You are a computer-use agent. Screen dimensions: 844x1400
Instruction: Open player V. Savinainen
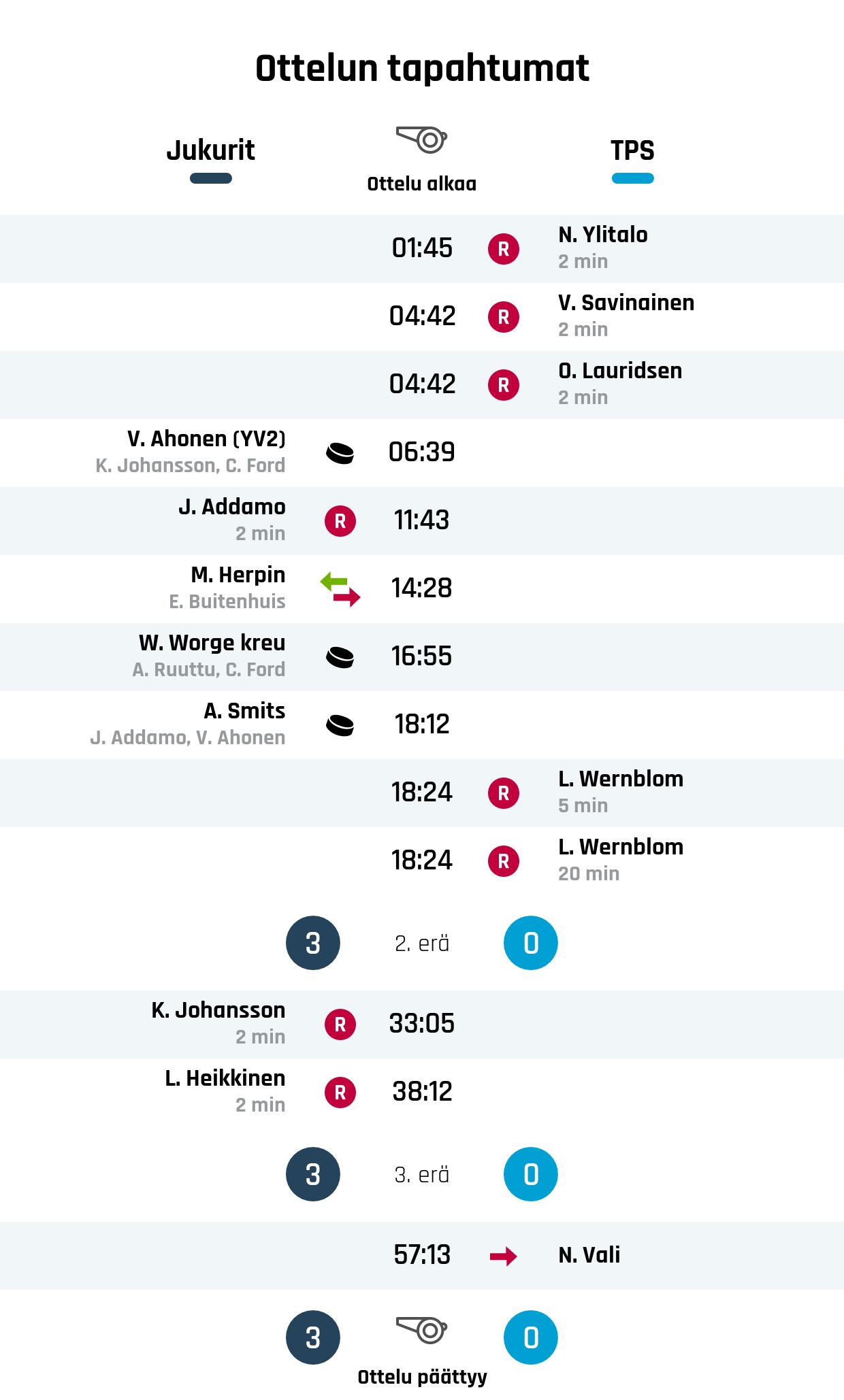(626, 303)
